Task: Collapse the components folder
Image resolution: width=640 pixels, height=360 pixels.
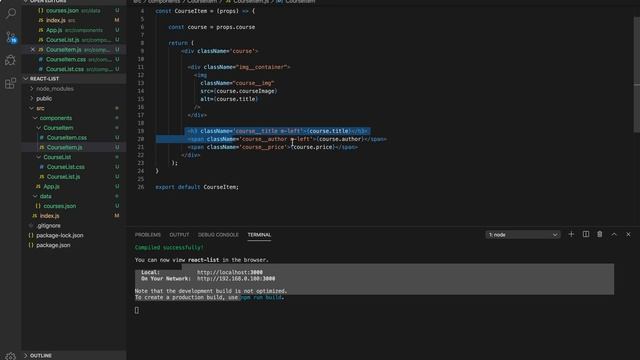Action: 74,118
